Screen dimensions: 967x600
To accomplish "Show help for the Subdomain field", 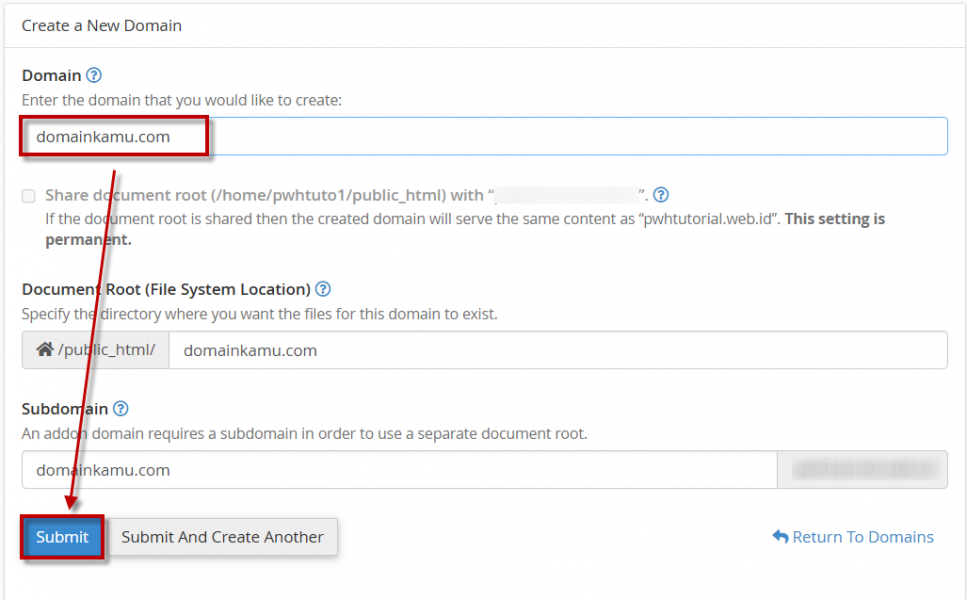I will click(x=121, y=408).
